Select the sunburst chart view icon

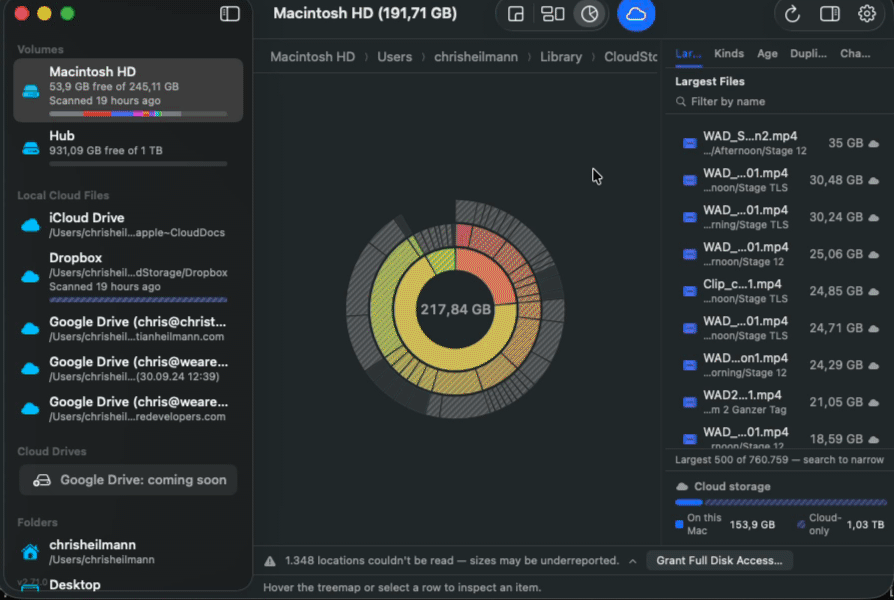pos(590,14)
